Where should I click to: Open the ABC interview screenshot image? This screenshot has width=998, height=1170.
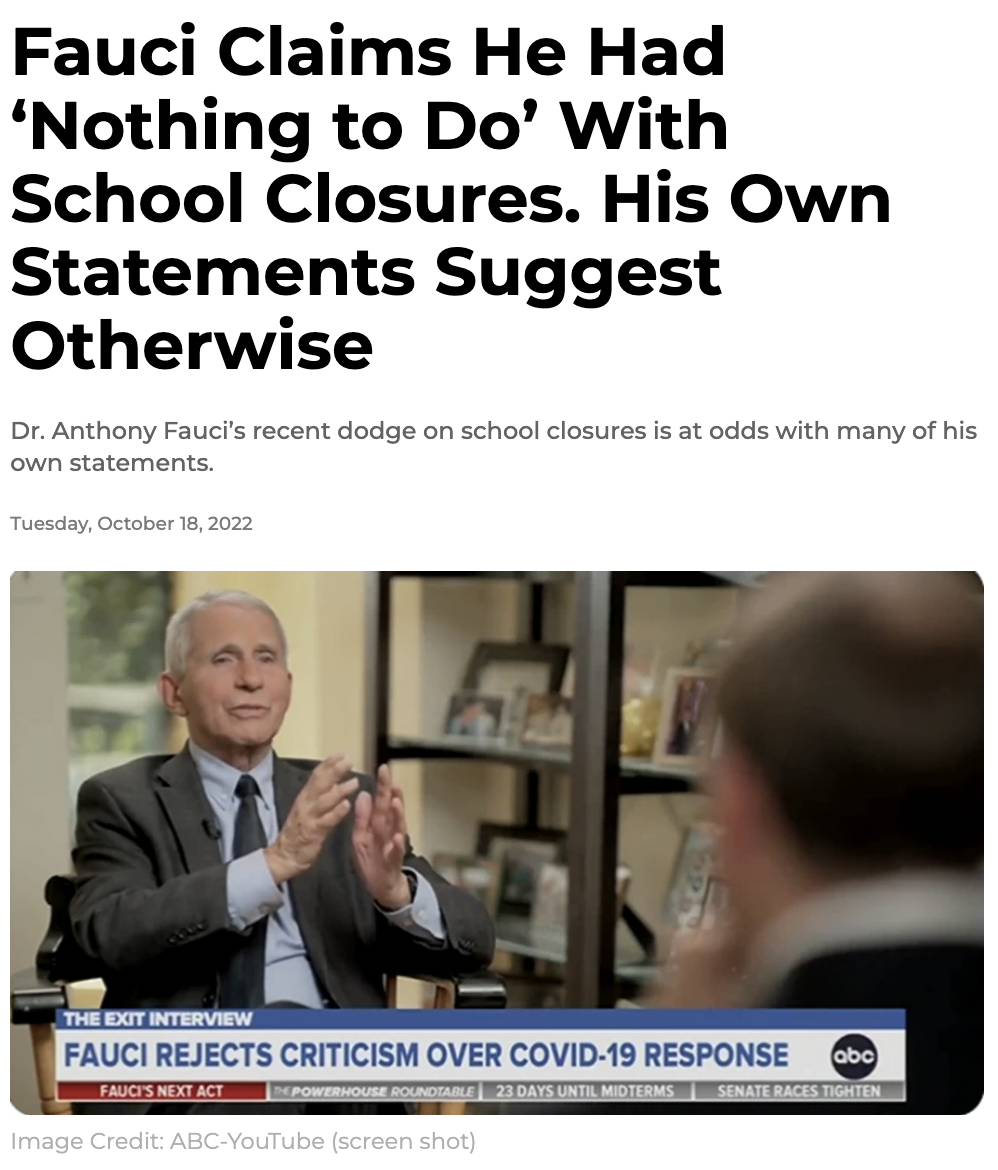(496, 842)
